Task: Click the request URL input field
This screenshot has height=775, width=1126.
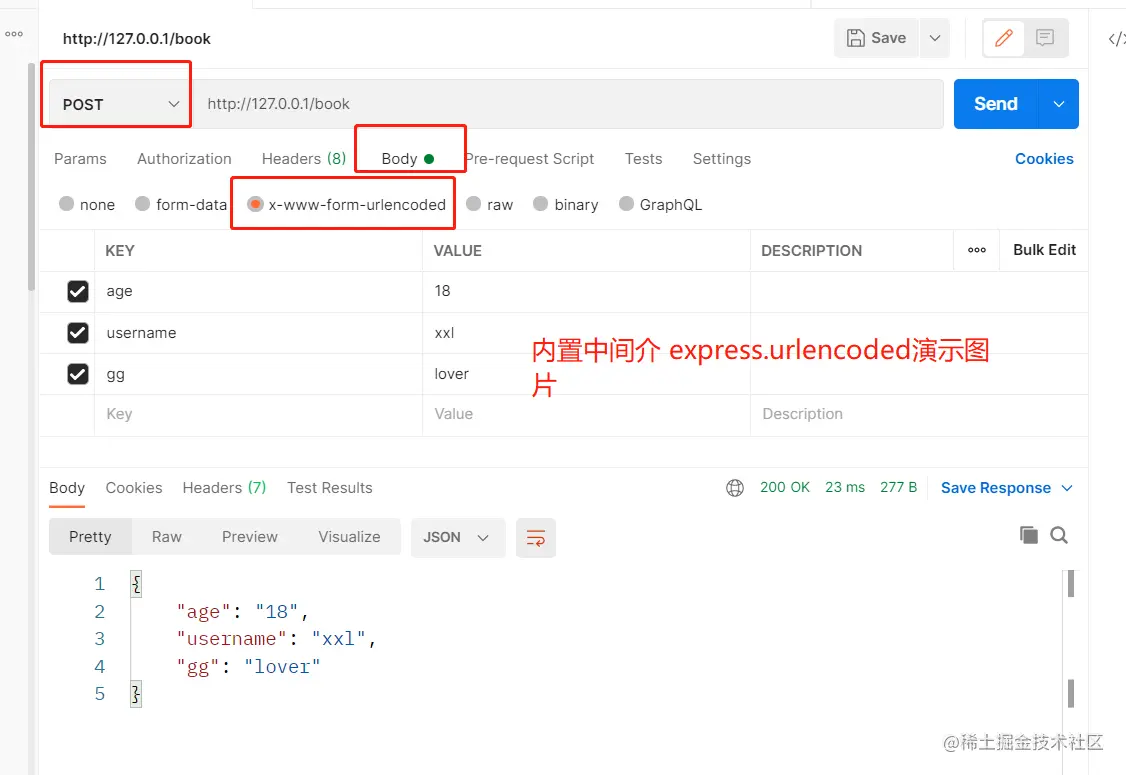Action: (x=569, y=104)
